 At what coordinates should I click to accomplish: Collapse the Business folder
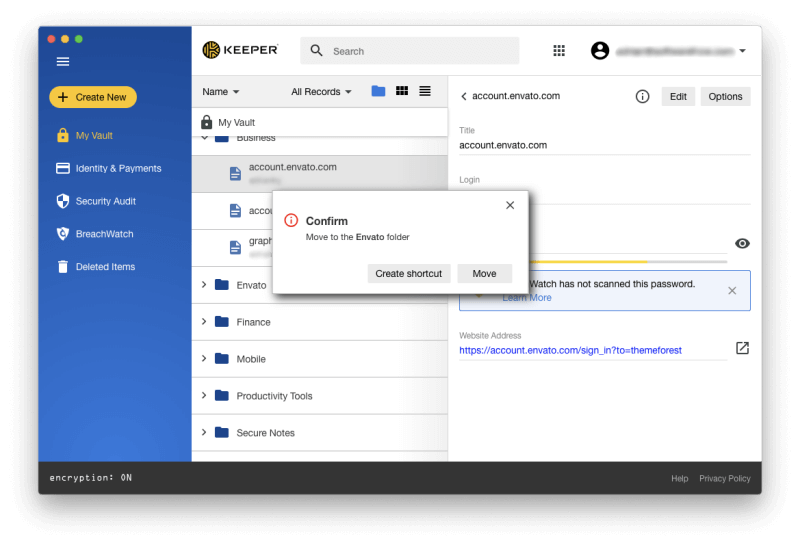click(x=205, y=138)
